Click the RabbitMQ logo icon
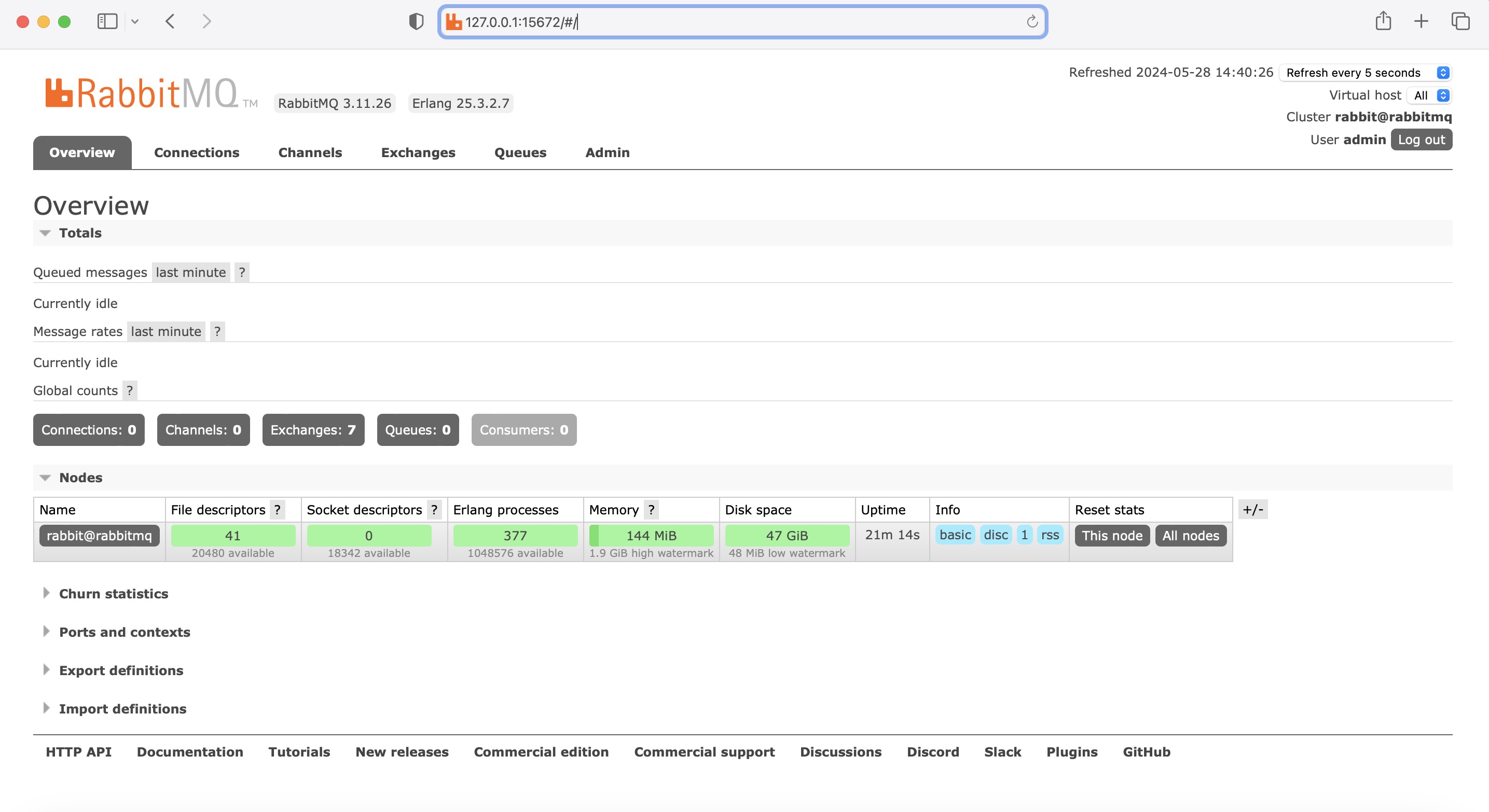The image size is (1489, 812). pyautogui.click(x=59, y=91)
